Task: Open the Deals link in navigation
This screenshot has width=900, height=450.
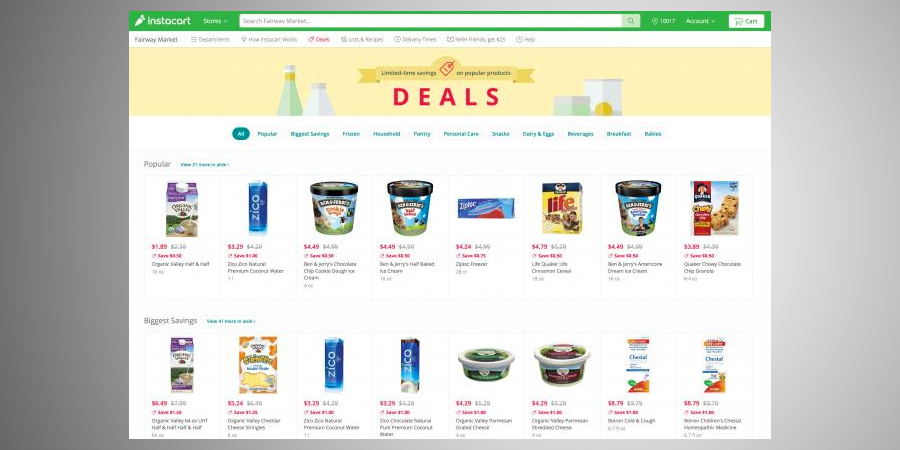Action: 319,40
